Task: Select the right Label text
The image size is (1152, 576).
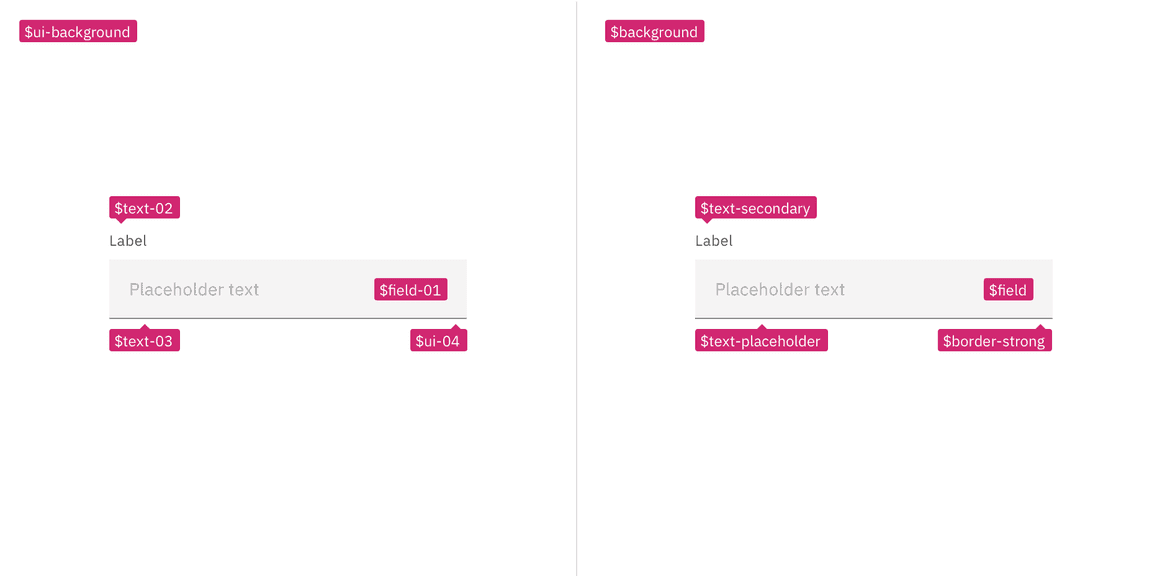Action: point(714,240)
